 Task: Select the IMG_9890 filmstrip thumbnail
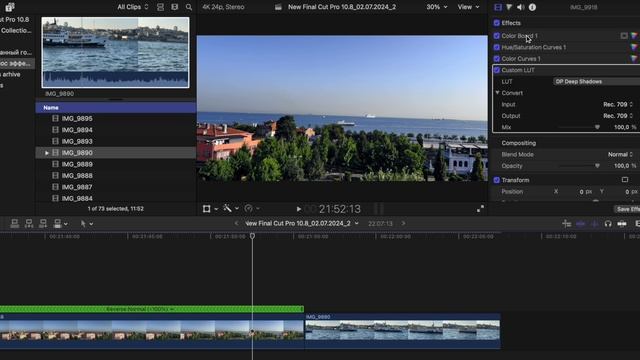pos(115,52)
